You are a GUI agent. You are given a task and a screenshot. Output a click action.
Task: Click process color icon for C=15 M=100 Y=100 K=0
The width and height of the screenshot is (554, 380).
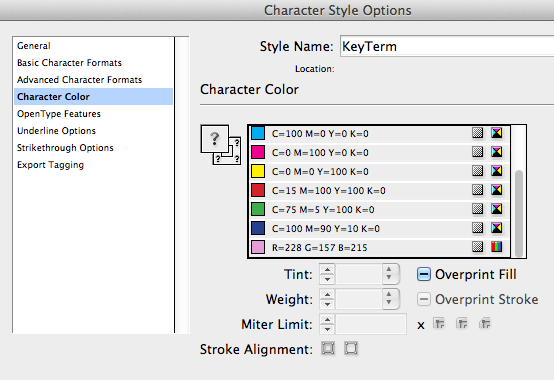point(477,190)
